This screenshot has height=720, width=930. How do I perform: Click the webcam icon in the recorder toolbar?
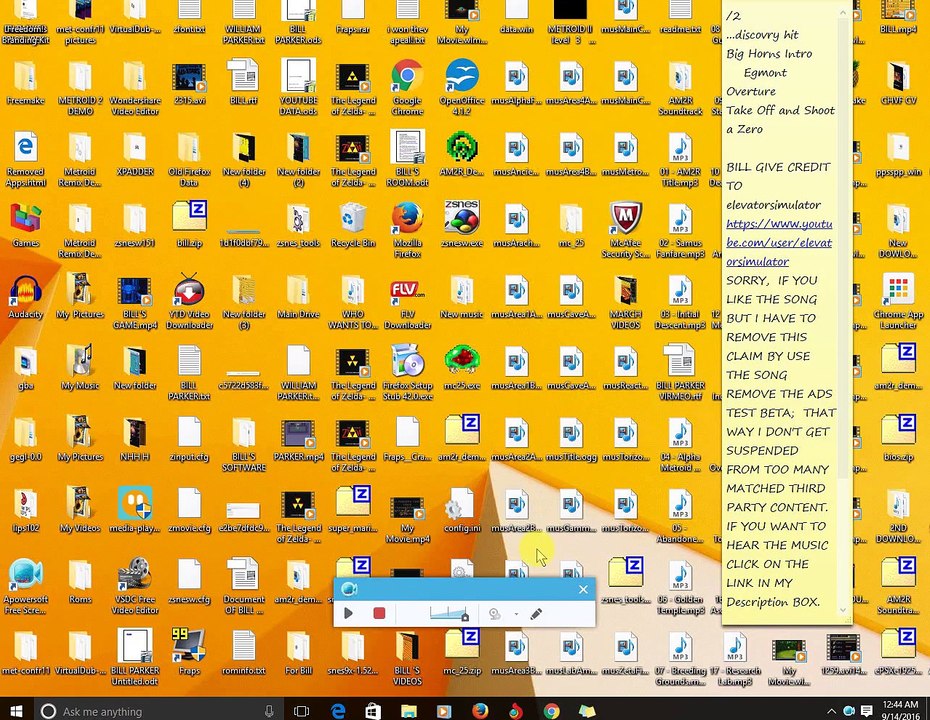click(495, 614)
